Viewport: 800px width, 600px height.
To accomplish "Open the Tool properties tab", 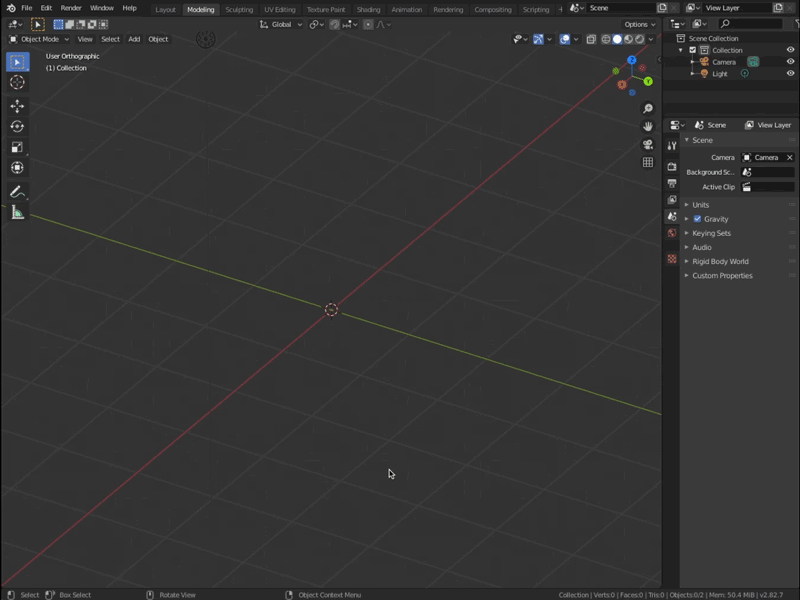I will coord(672,146).
